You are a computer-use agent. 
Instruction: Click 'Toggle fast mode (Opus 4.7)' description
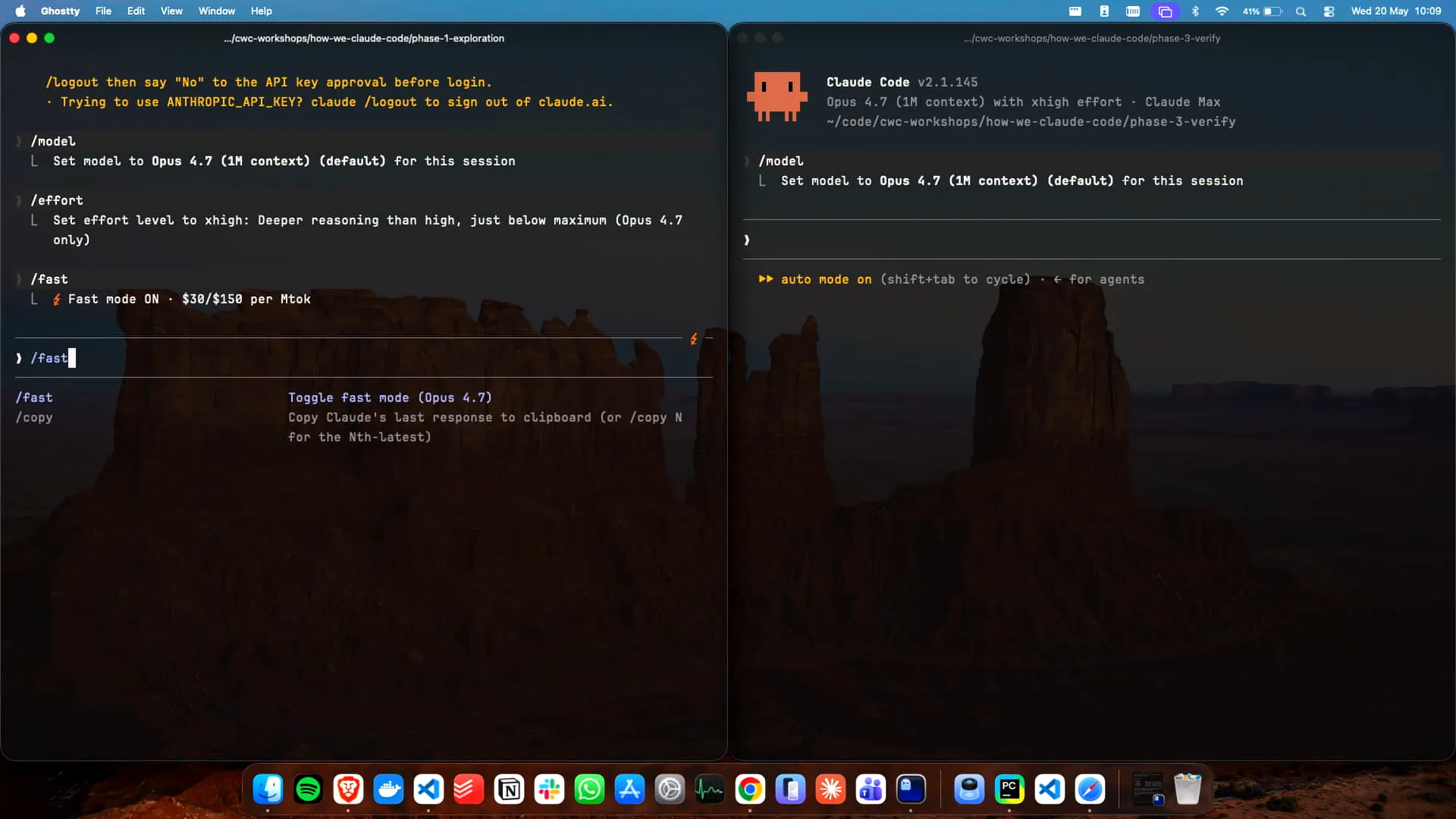pos(390,397)
